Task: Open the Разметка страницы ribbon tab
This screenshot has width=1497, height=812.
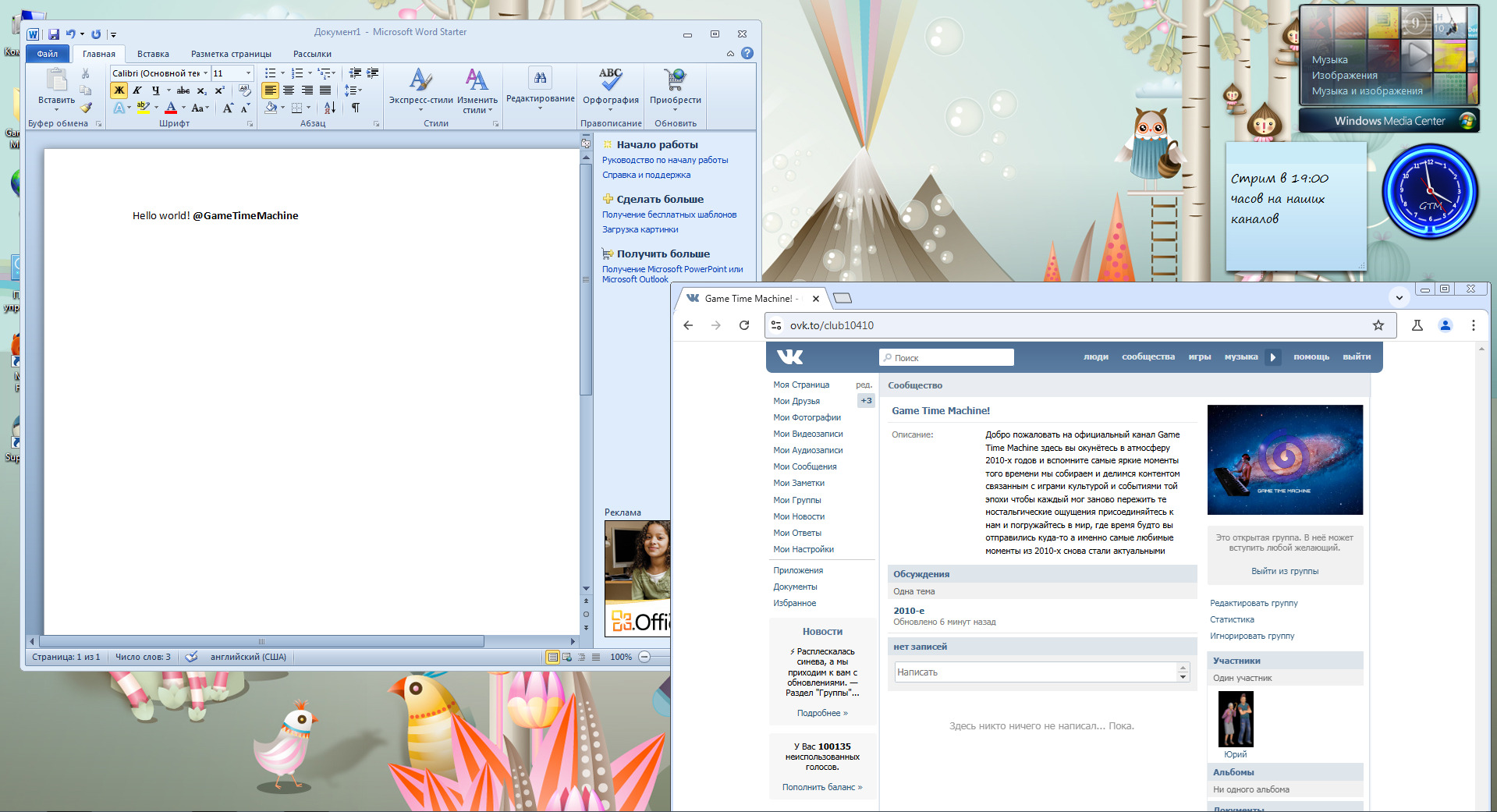Action: point(231,54)
